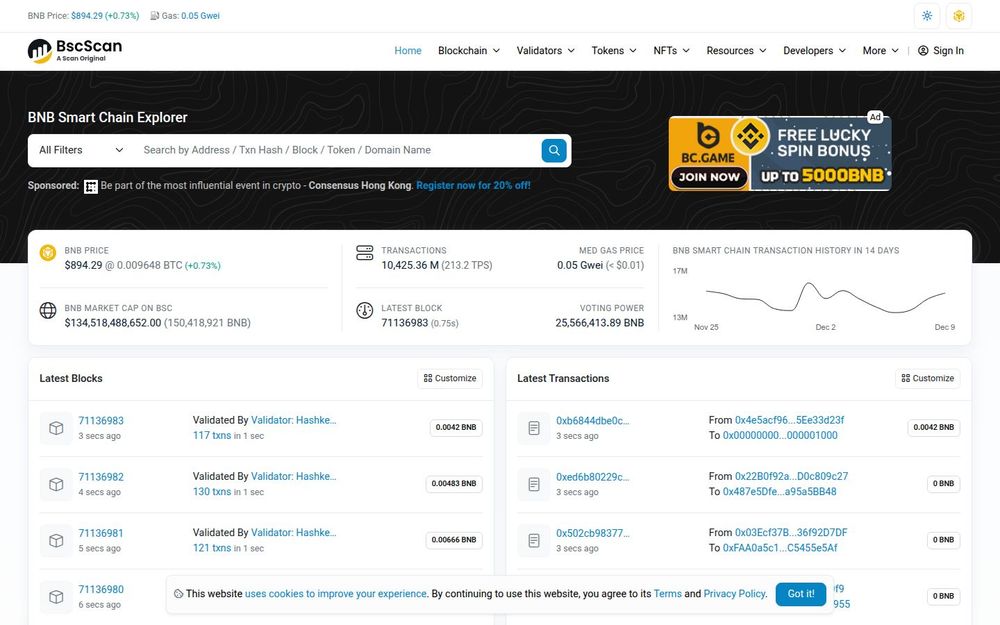The width and height of the screenshot is (1000, 625).
Task: Click the 0.05 Gwei gas value in top bar
Action: [x=200, y=16]
